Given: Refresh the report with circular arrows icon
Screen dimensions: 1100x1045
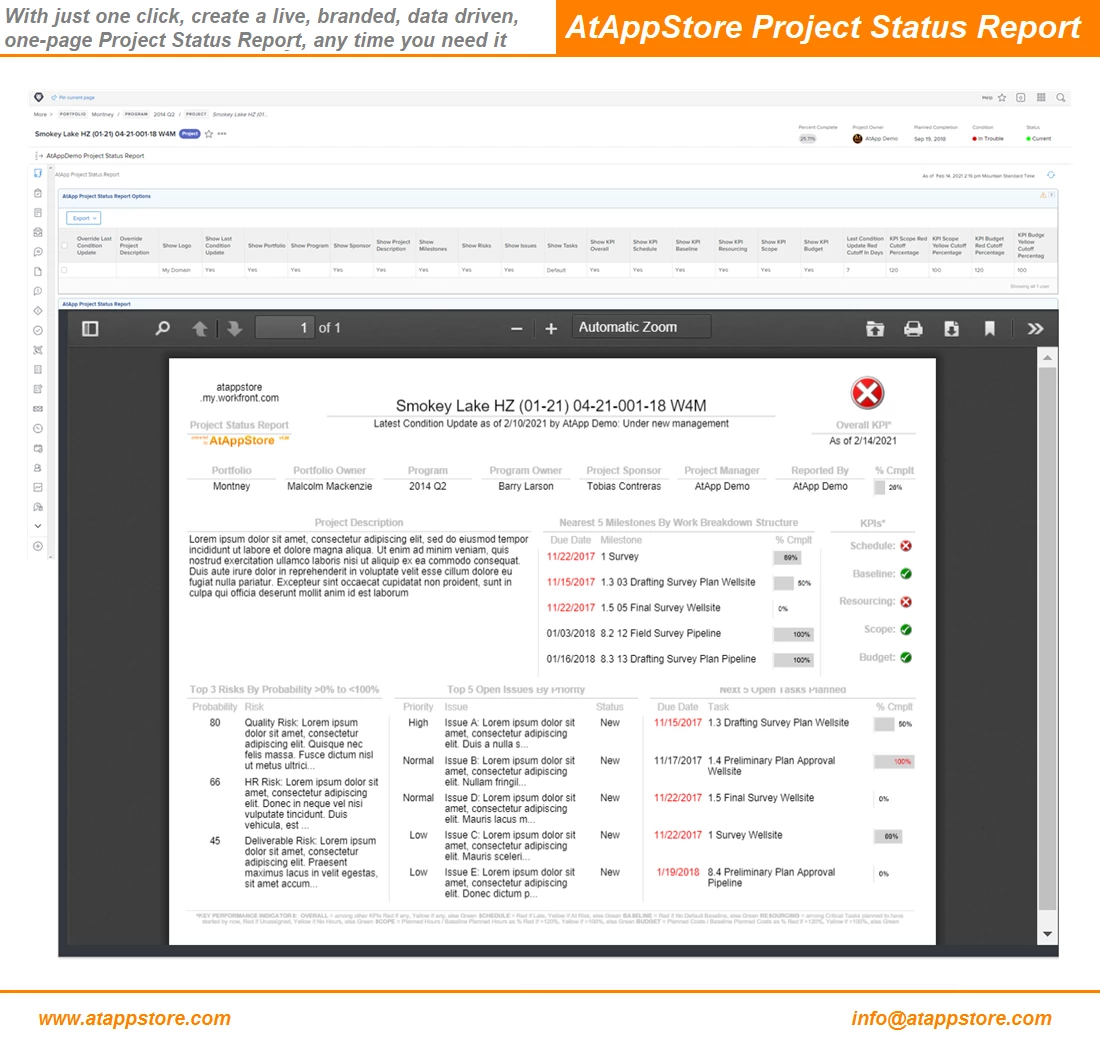Looking at the screenshot, I should [x=1050, y=175].
